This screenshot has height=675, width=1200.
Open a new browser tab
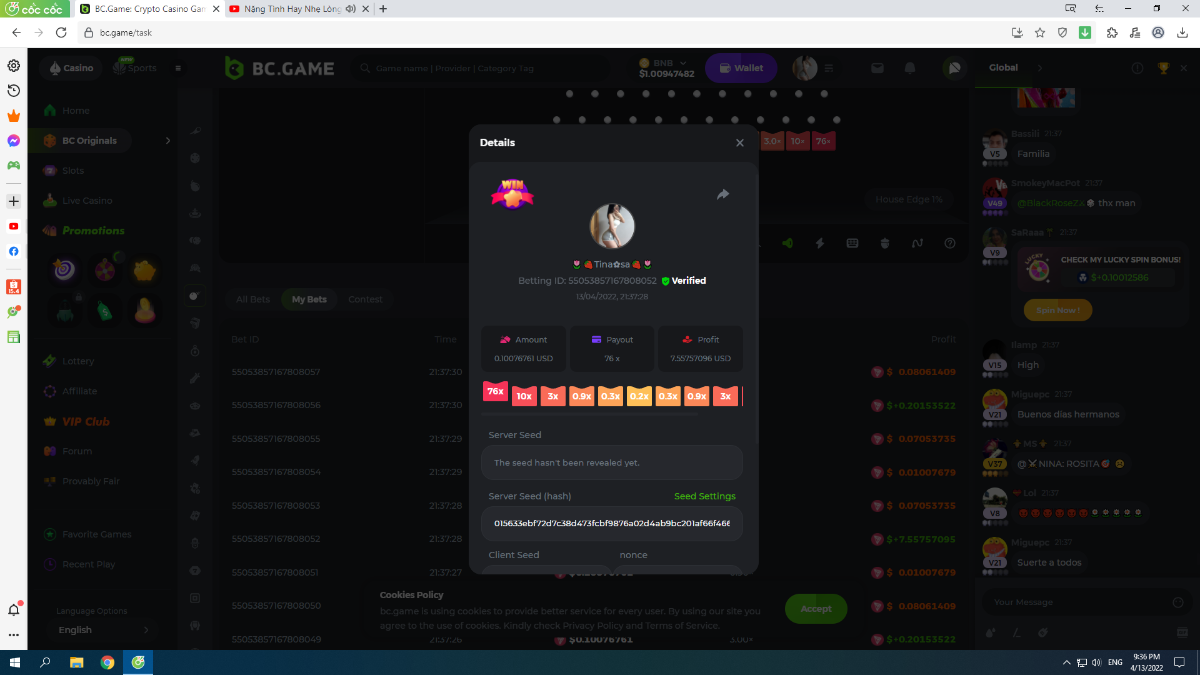pos(383,8)
